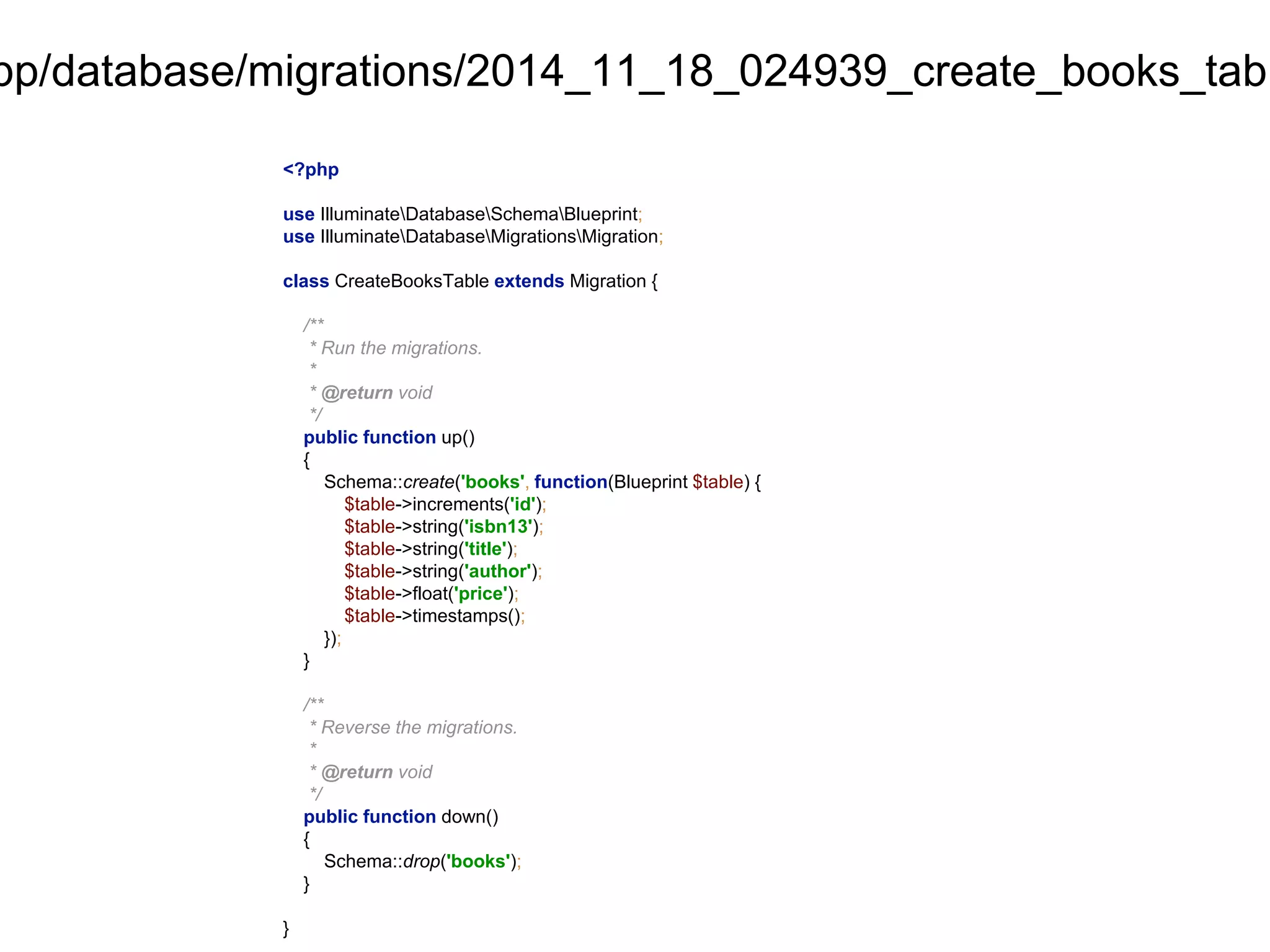Click the '$table->timestamps();' line
Viewport: 1270px width, 952px height.
click(x=435, y=616)
